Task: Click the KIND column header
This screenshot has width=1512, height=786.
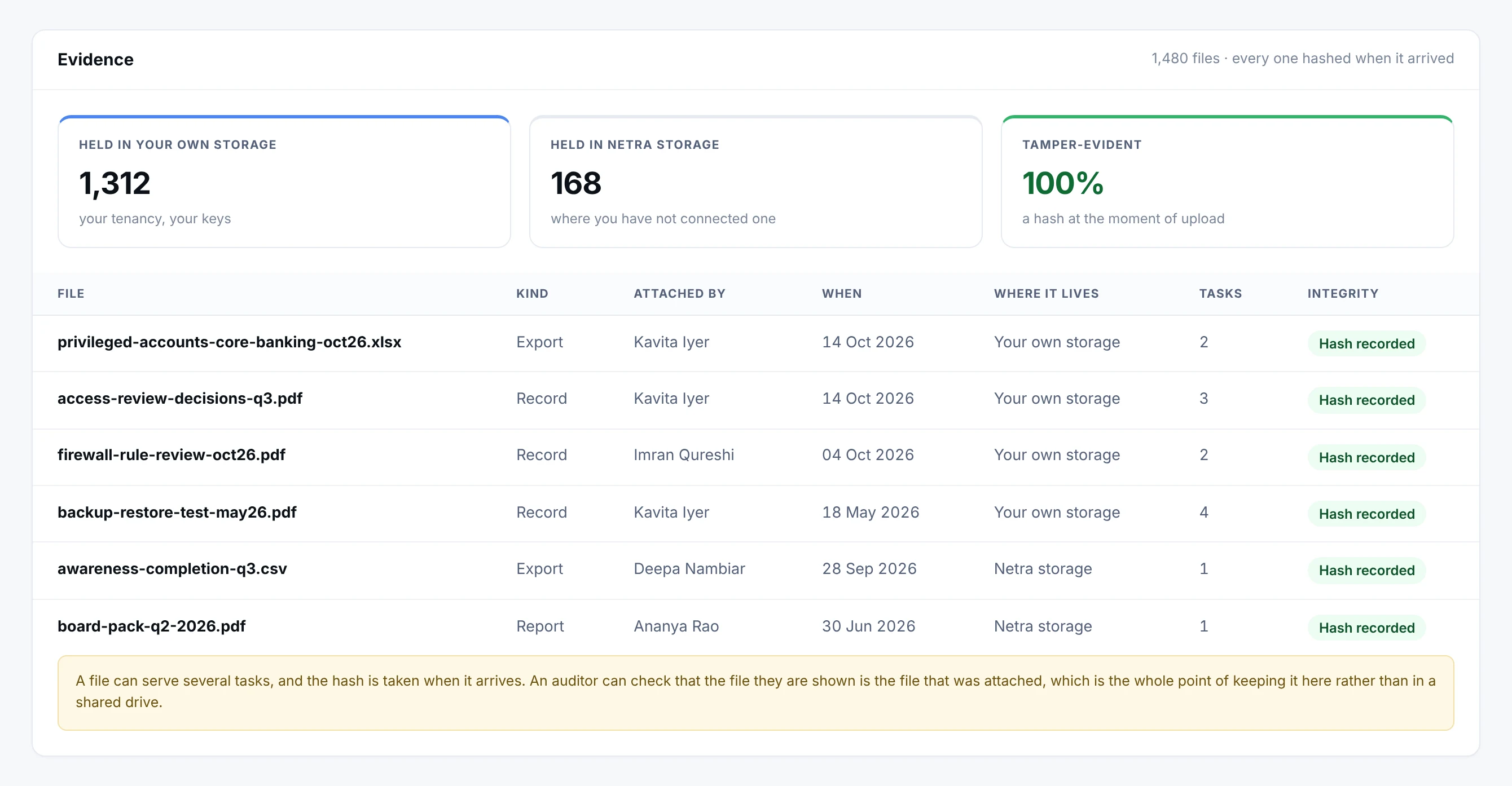Action: [x=533, y=293]
